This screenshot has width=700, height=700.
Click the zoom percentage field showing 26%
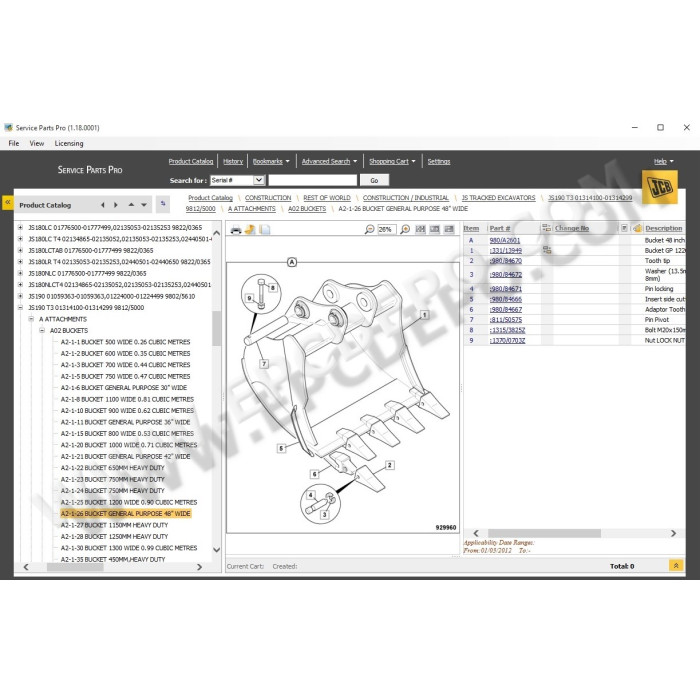click(386, 229)
